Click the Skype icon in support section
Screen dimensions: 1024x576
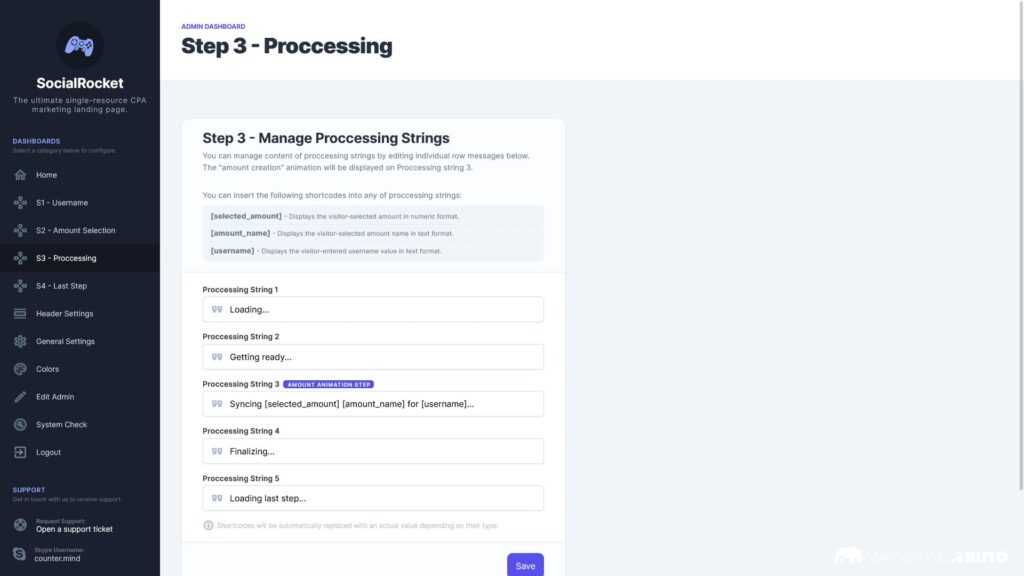[20, 553]
